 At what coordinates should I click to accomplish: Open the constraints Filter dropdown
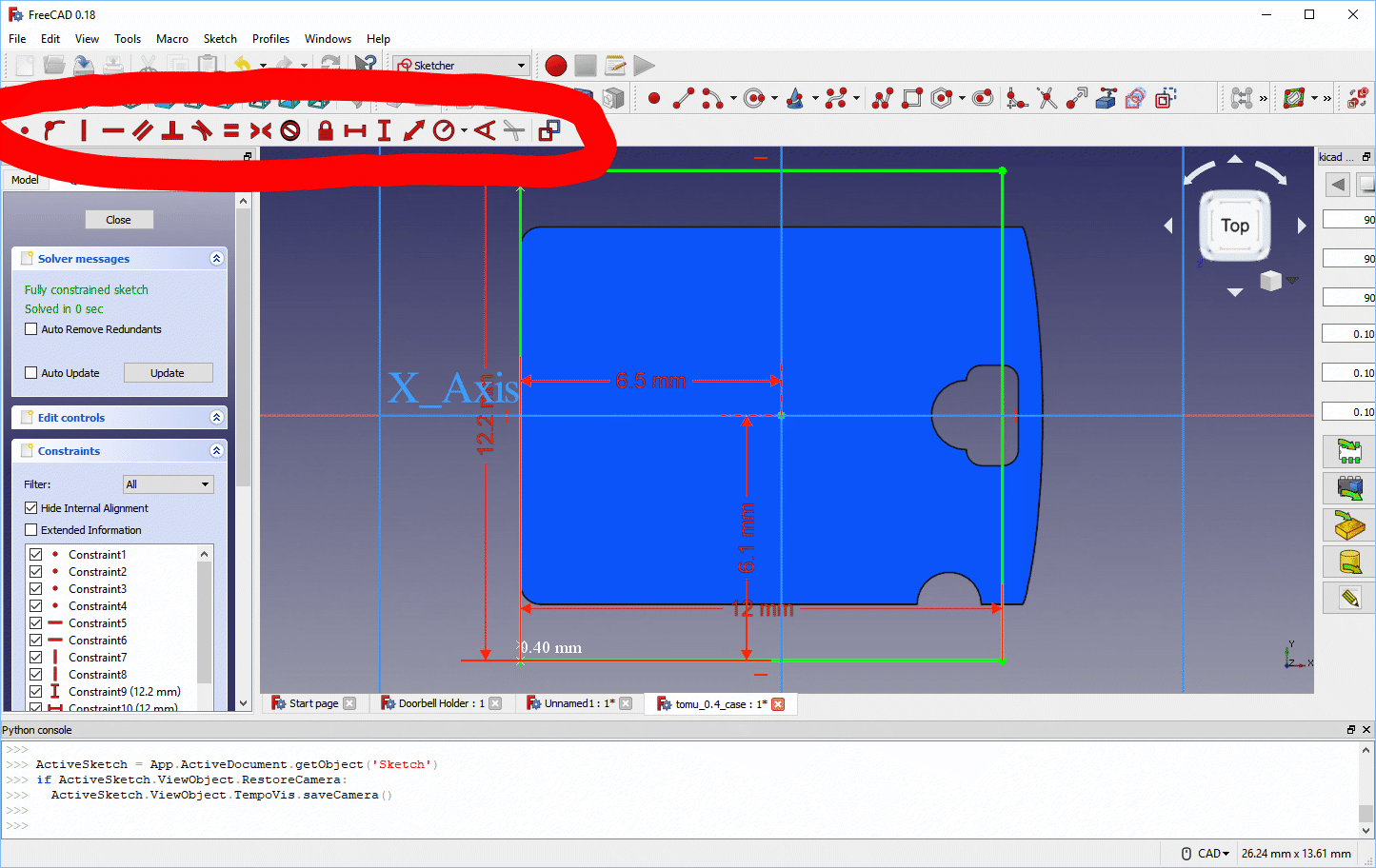[168, 484]
